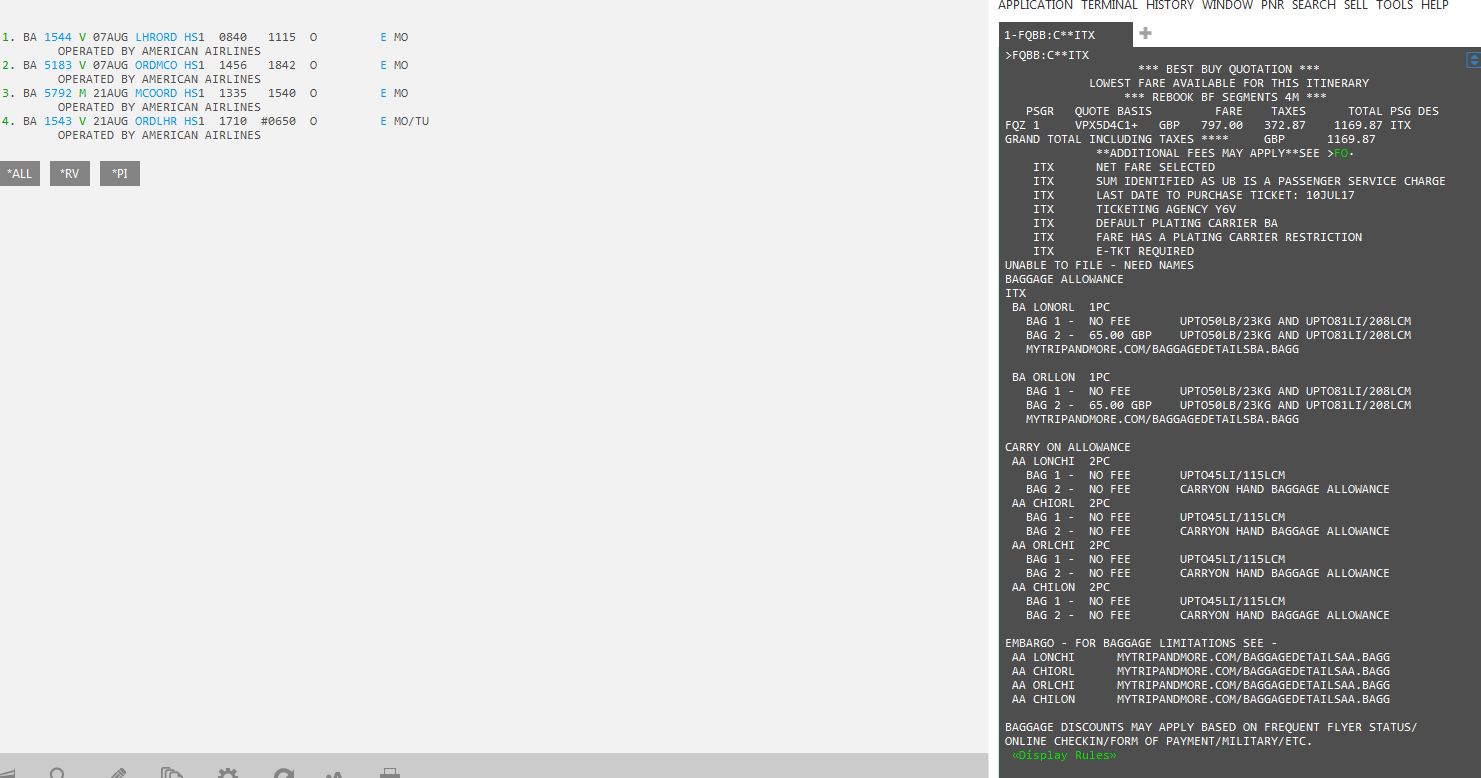Open the SEARCH menu
Screen dimensions: 1481x778
click(x=1313, y=5)
